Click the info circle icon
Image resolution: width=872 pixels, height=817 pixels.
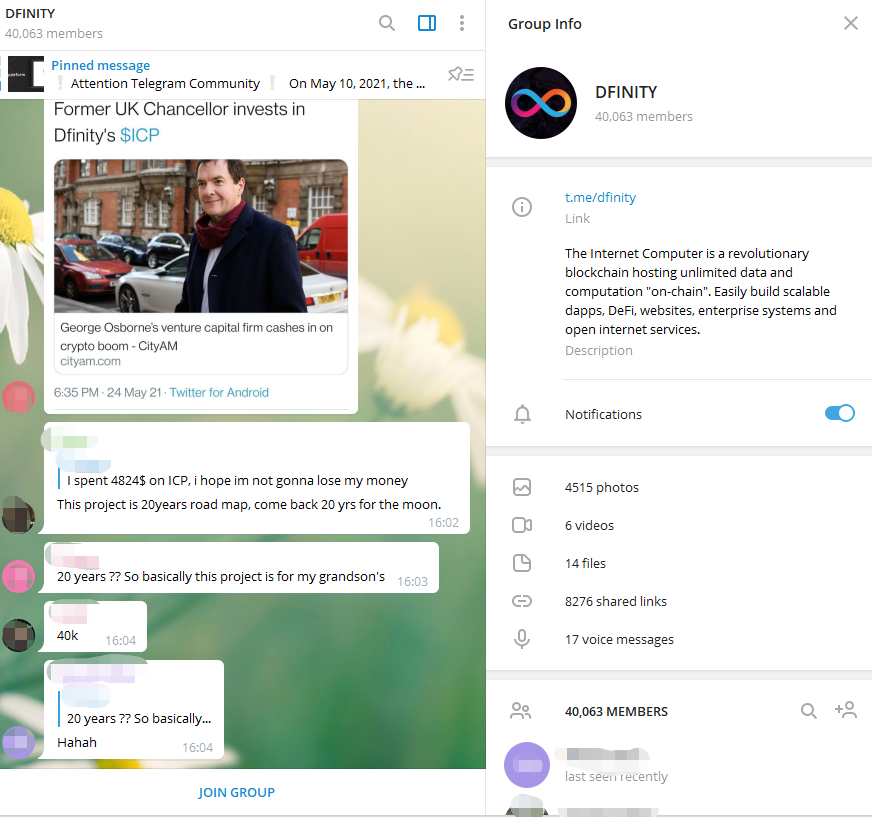(x=522, y=207)
